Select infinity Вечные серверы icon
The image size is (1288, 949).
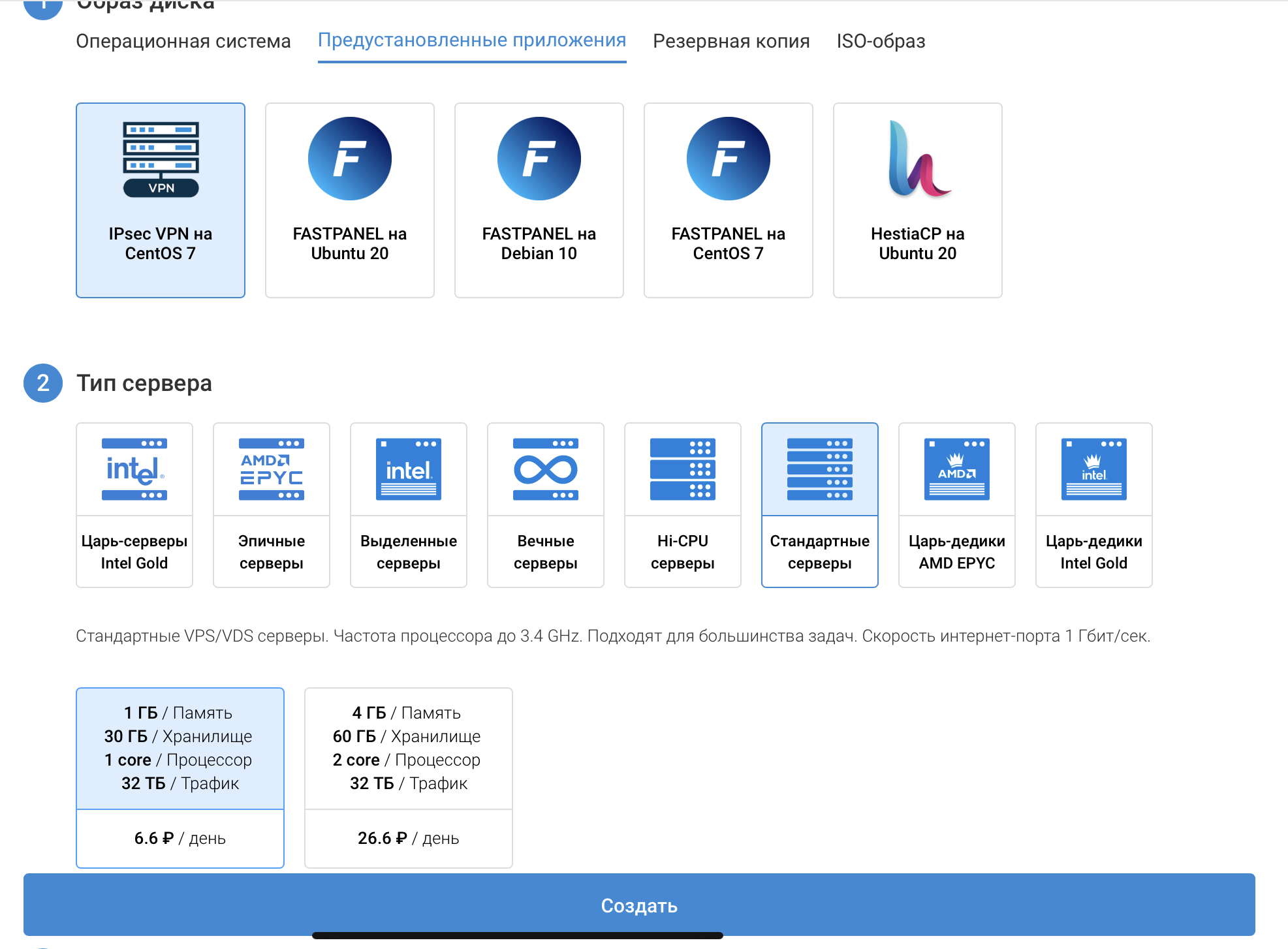click(546, 469)
